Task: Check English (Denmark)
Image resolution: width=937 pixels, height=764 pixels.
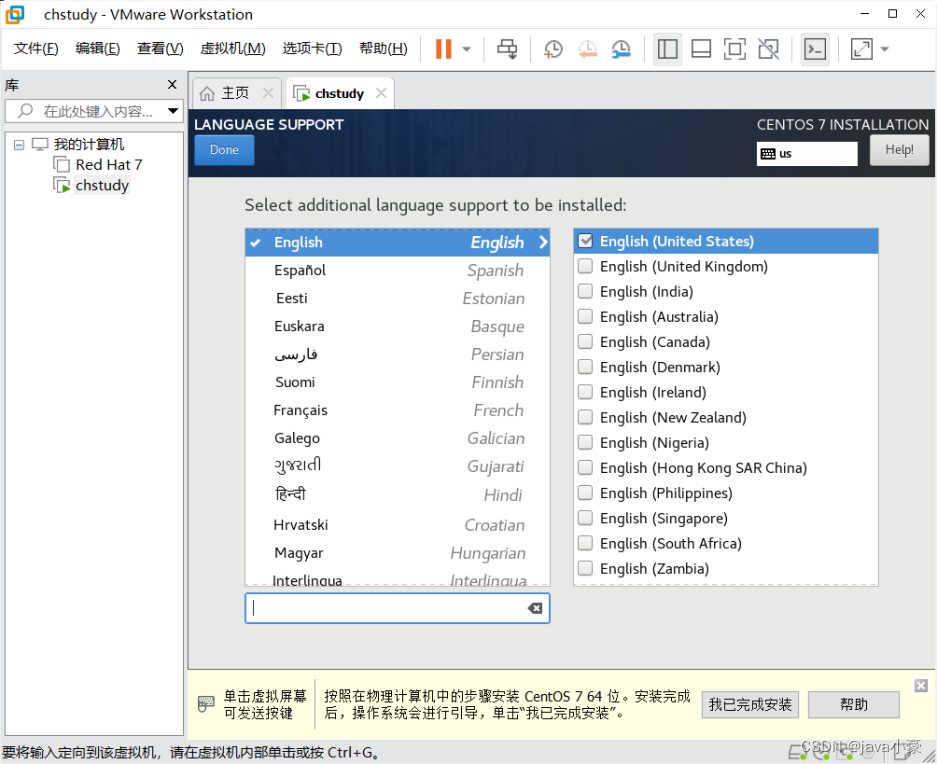Action: 586,366
